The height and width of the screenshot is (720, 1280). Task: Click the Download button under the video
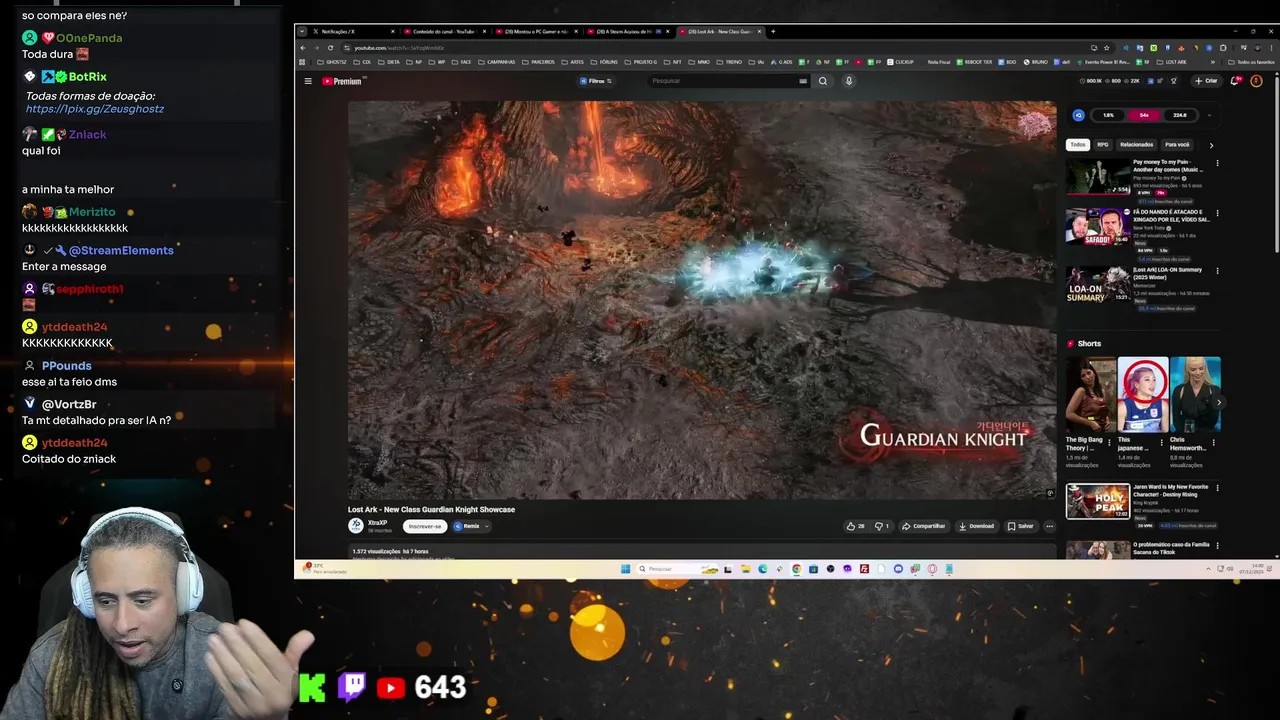pos(977,526)
